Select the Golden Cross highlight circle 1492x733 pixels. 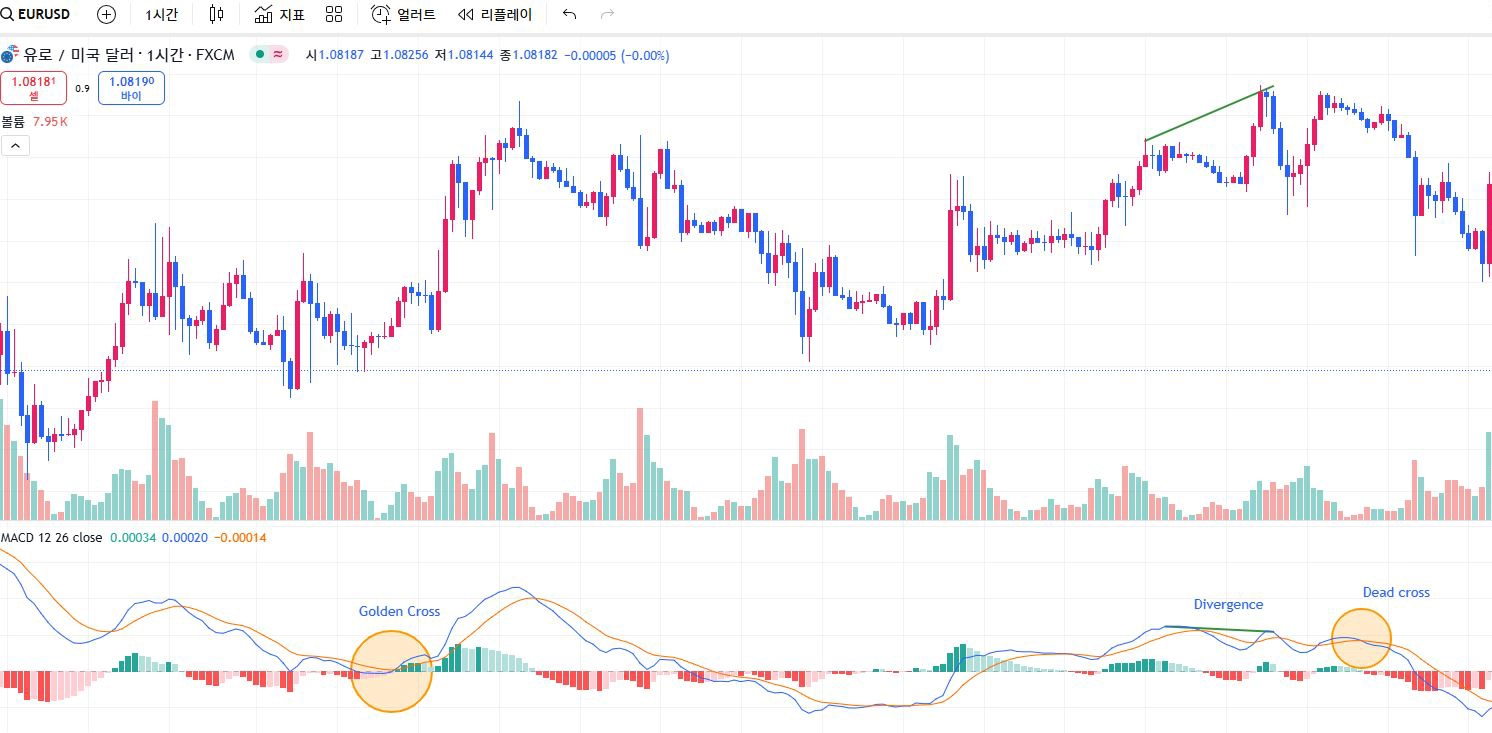pyautogui.click(x=391, y=670)
